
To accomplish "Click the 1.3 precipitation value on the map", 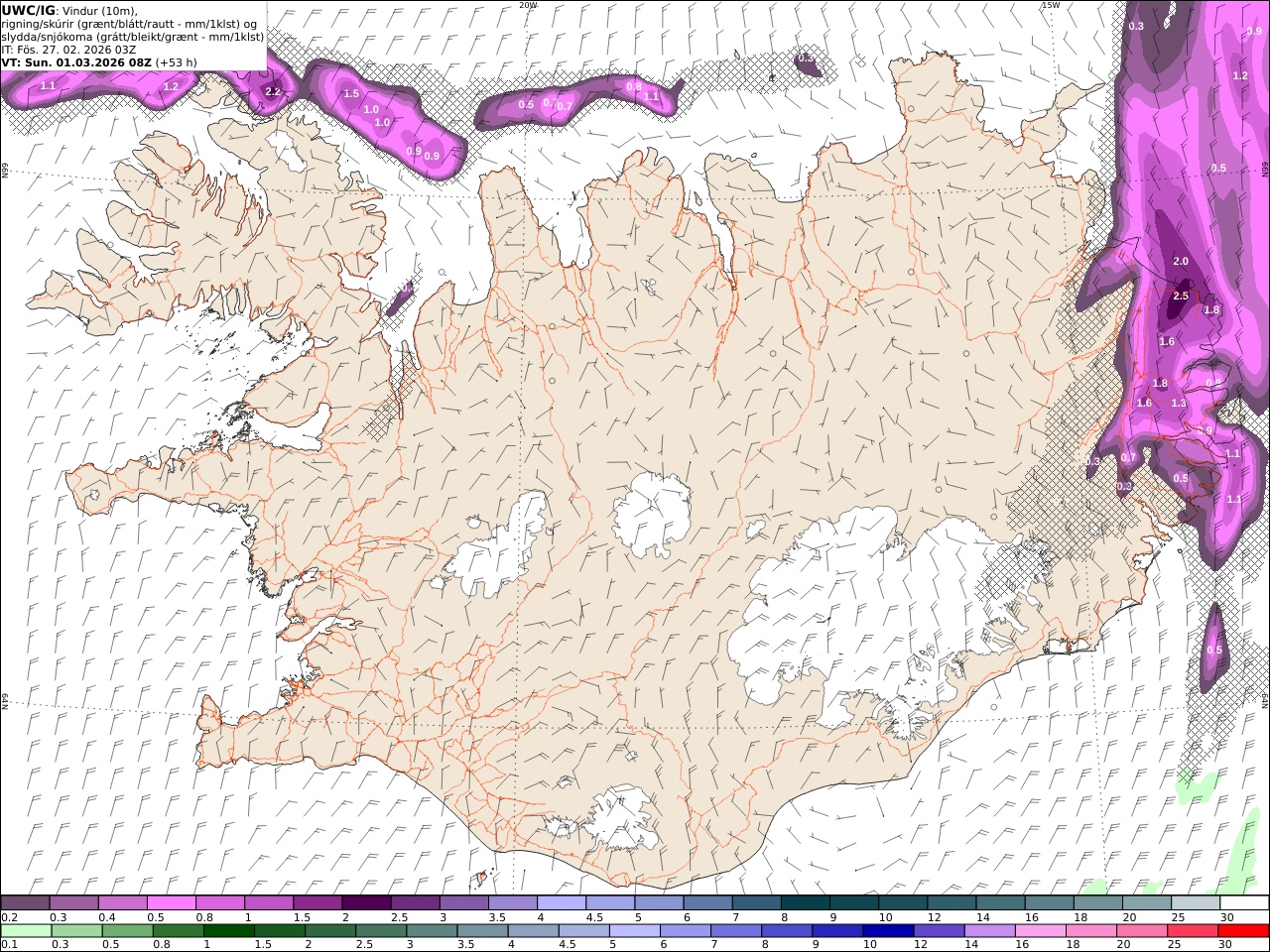I will (x=1179, y=403).
